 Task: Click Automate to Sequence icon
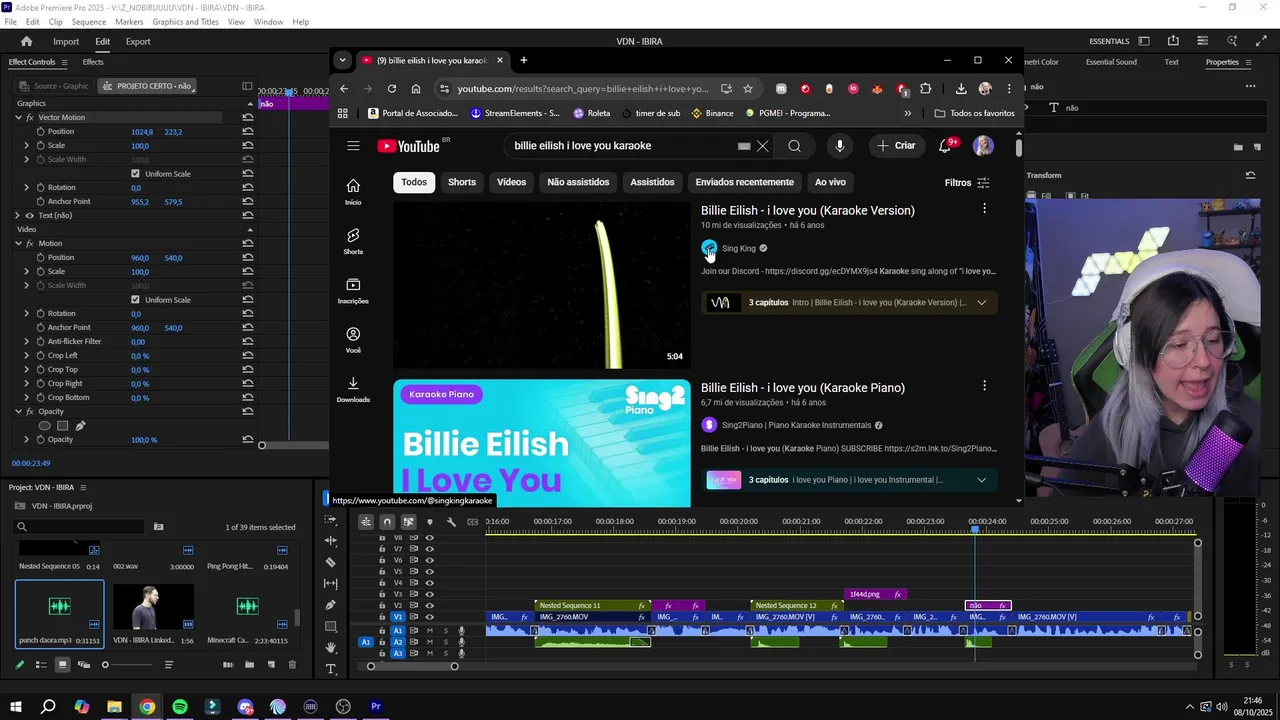228,665
